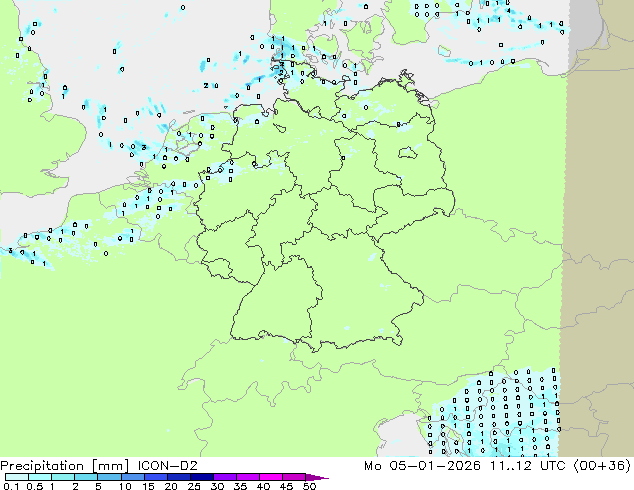Pick the 15–20 mm legend color swatch
Image resolution: width=634 pixels, height=490 pixels.
click(x=155, y=477)
